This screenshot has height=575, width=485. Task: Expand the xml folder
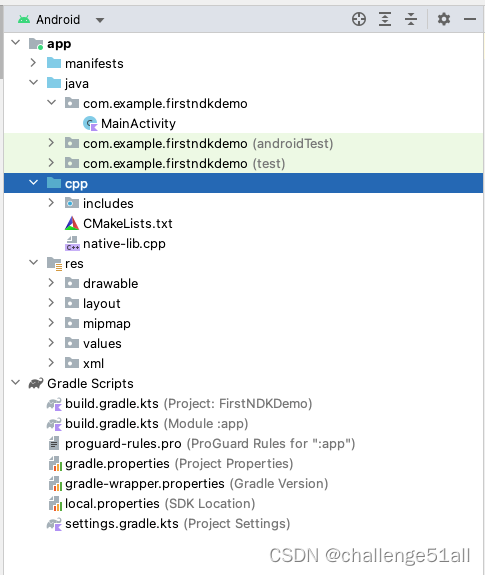point(51,362)
